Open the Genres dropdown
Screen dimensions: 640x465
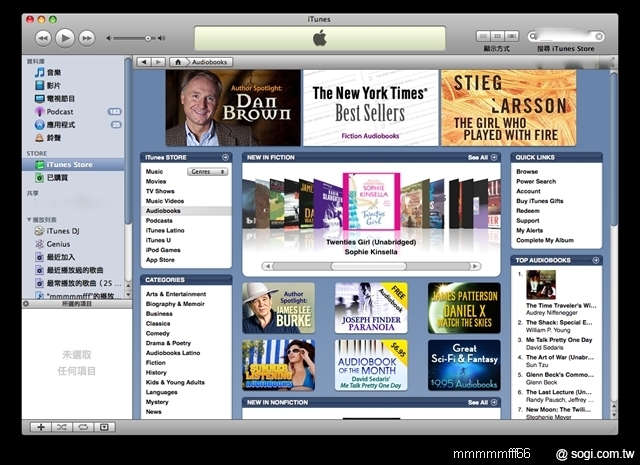208,172
